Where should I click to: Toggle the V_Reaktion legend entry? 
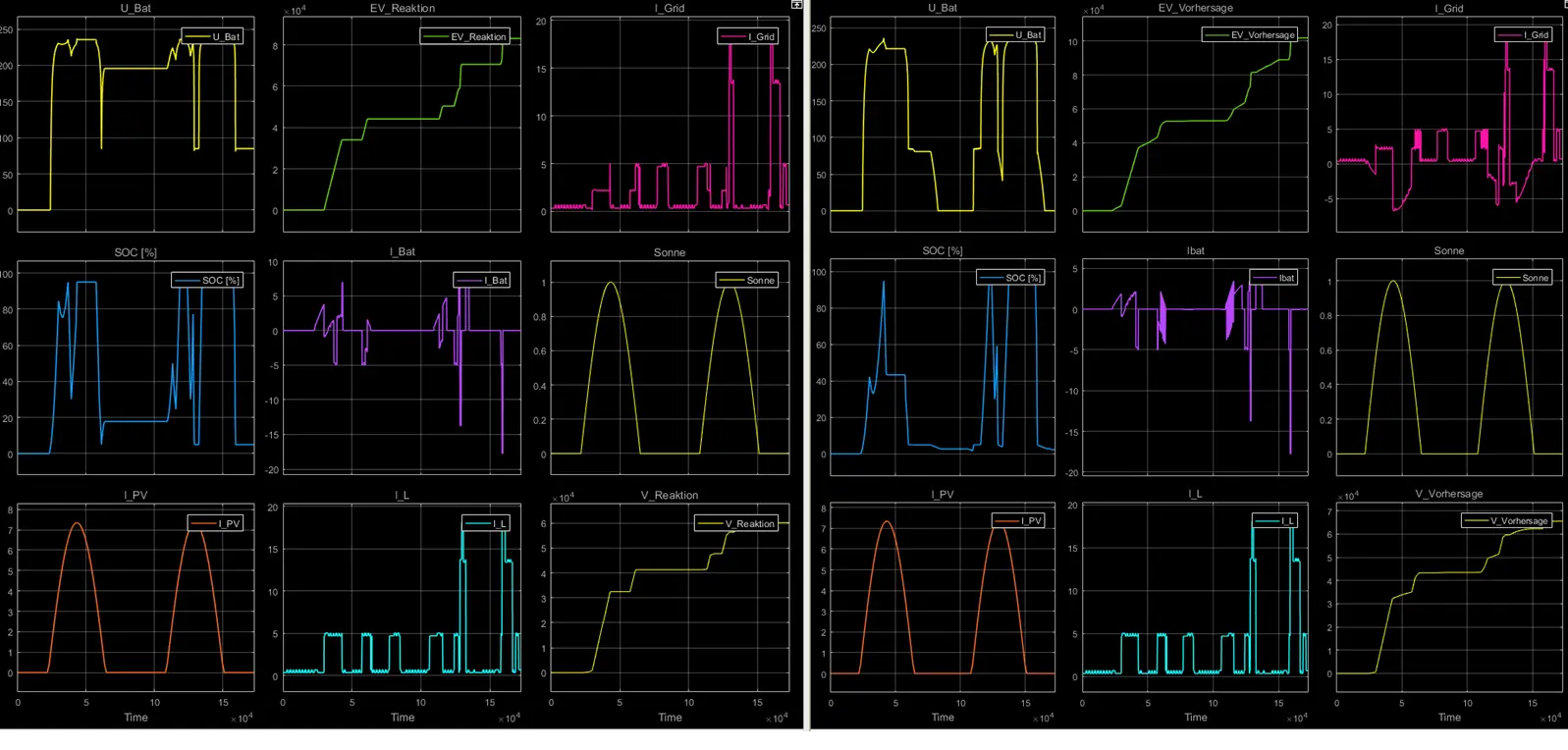tap(737, 523)
